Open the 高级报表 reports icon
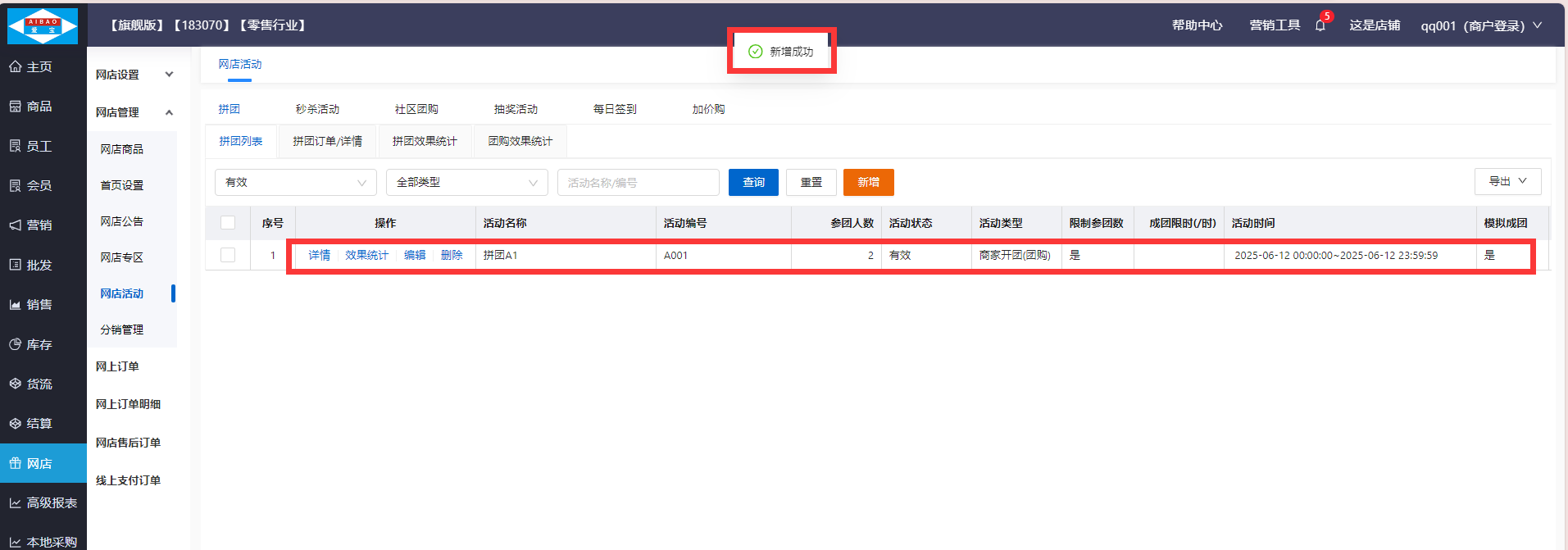Screen dimensions: 1568x550 point(16,502)
